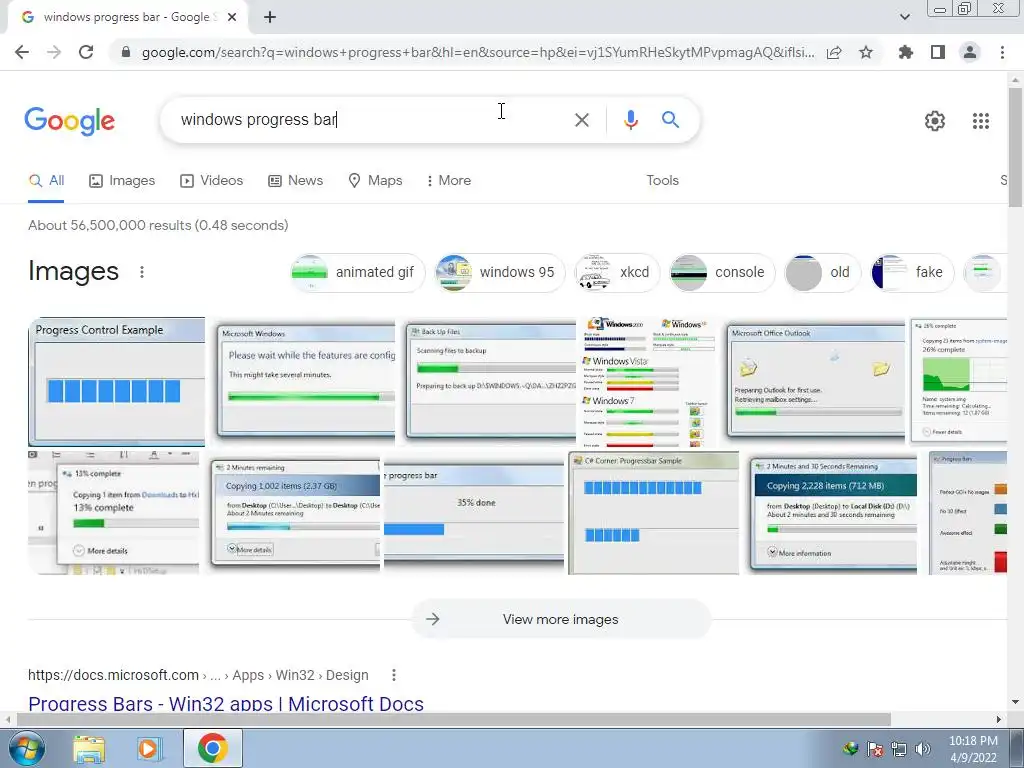Open the Images section options menu
The width and height of the screenshot is (1024, 768).
142,272
